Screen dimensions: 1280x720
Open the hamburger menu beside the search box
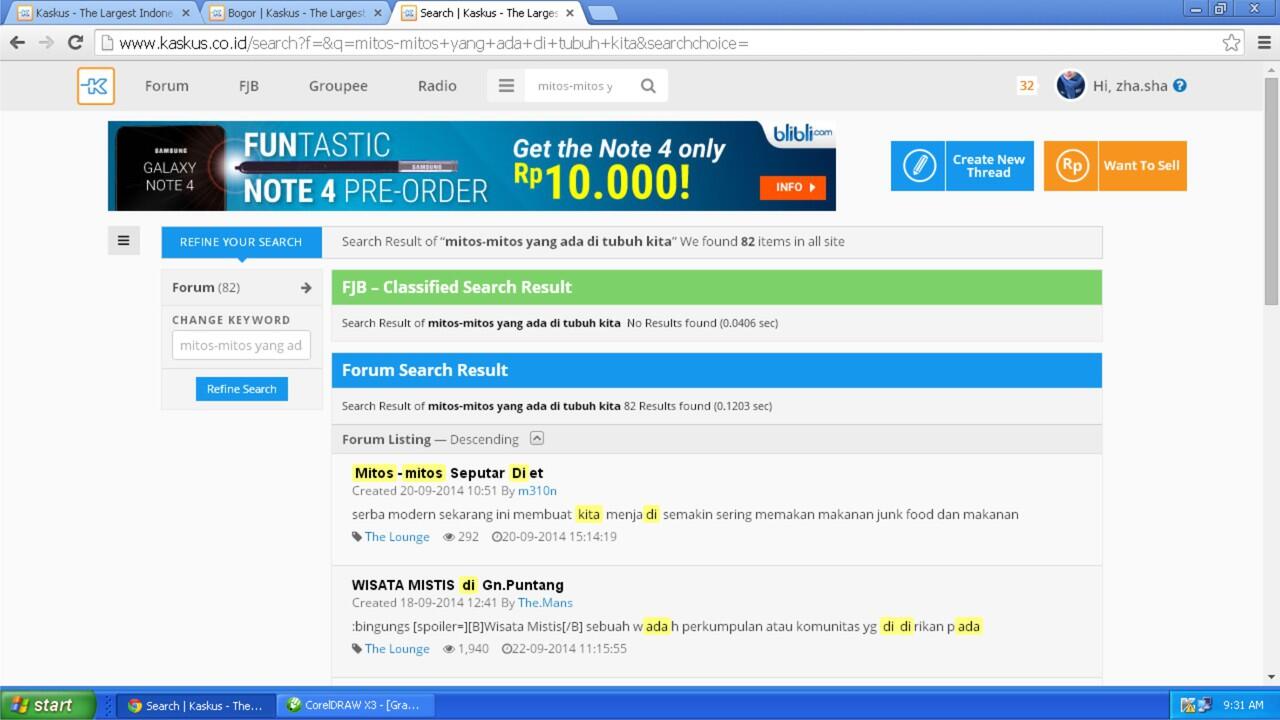(506, 86)
